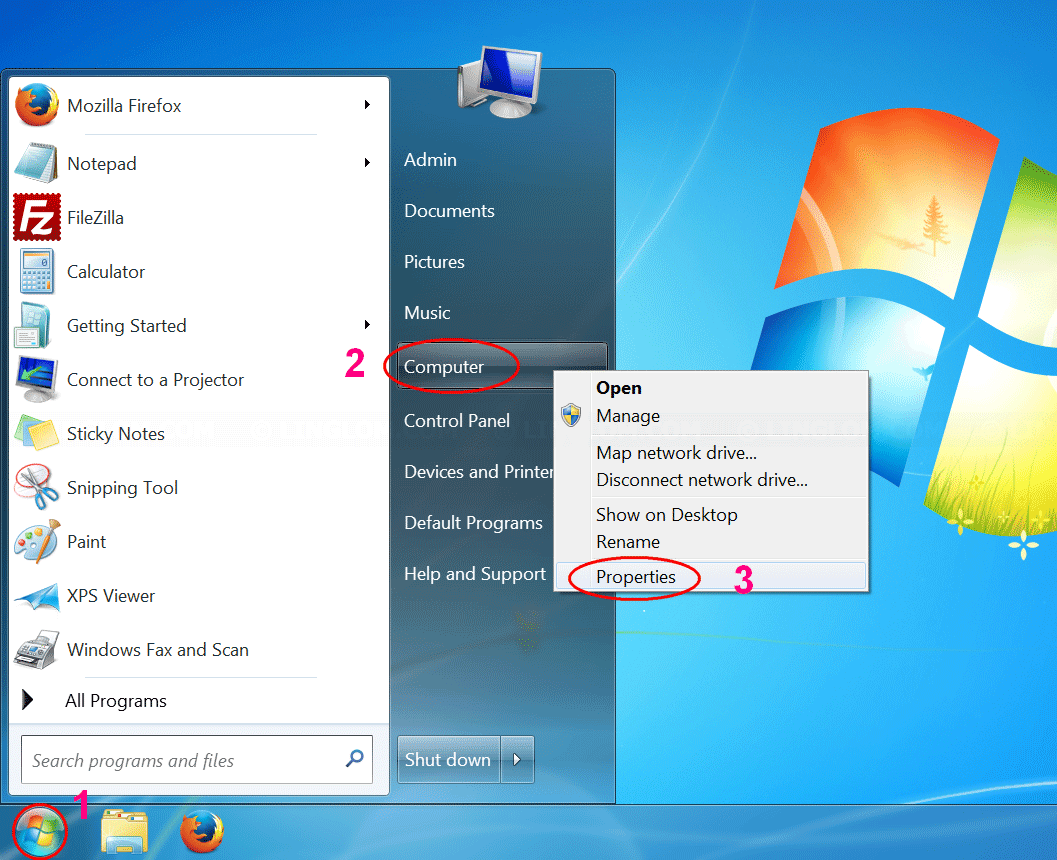Click the Notepad icon in Start menu

pyautogui.click(x=37, y=163)
